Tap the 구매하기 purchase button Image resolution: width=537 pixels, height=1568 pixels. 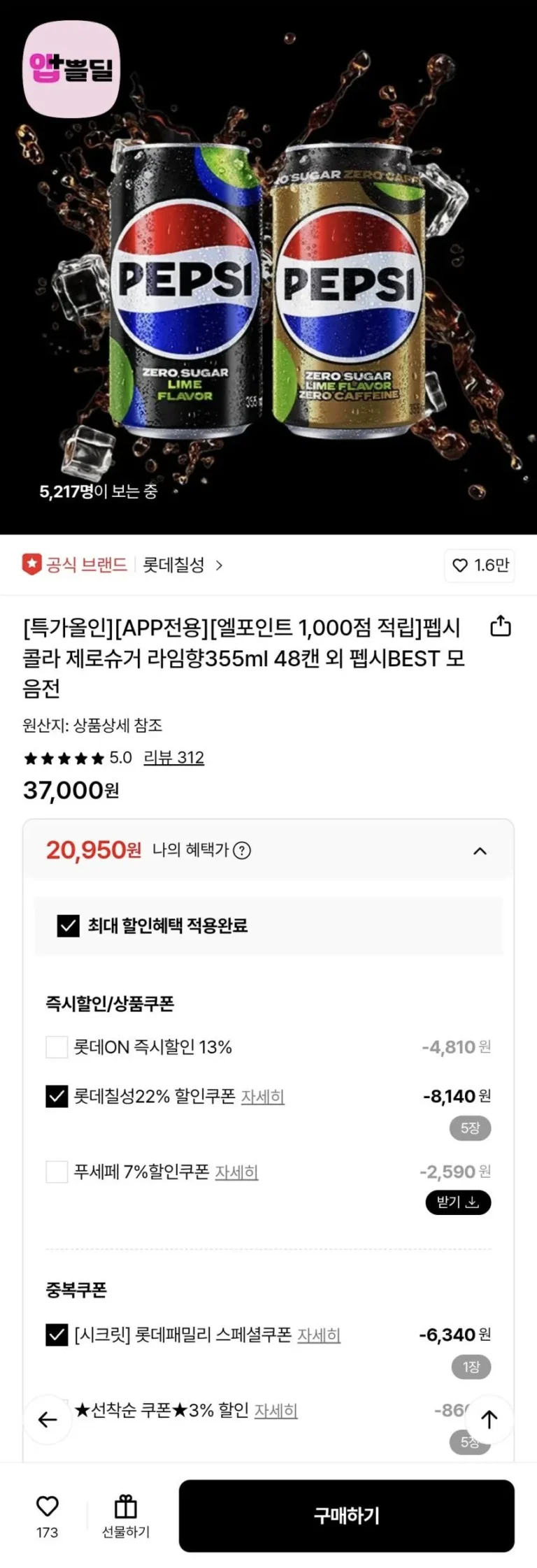coord(346,1516)
